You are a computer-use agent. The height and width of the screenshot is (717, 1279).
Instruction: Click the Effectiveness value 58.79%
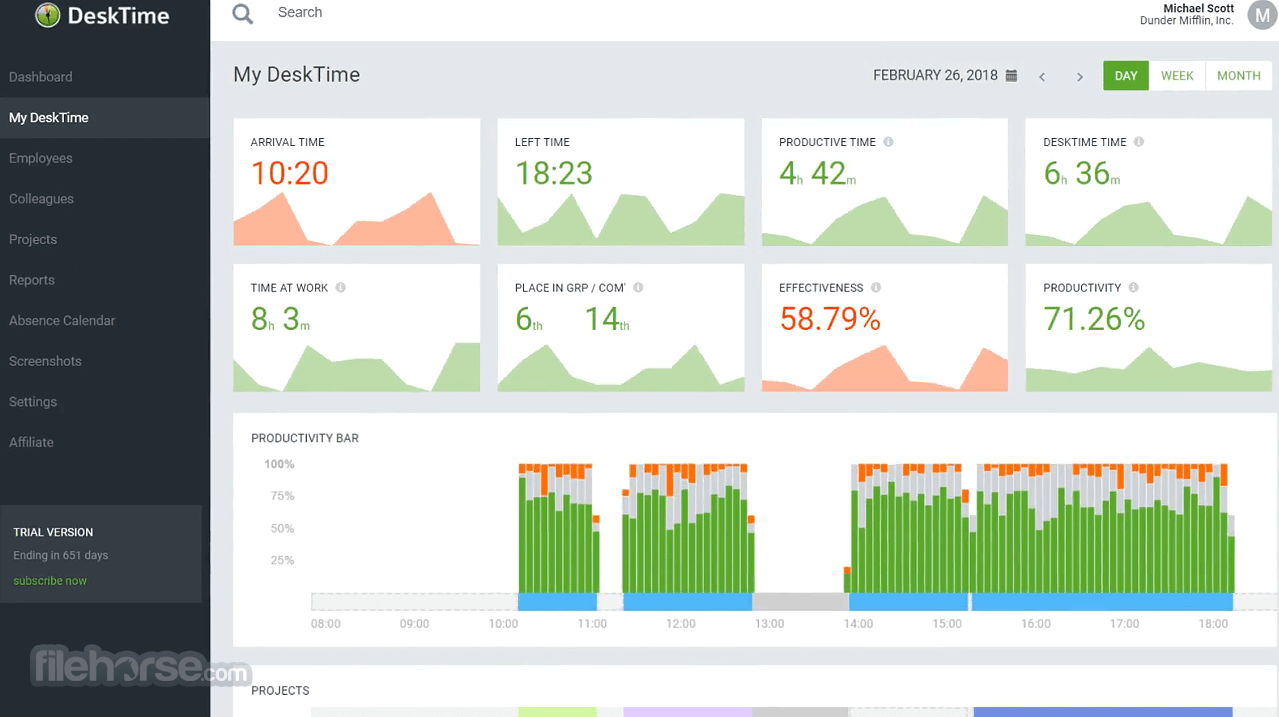[830, 319]
